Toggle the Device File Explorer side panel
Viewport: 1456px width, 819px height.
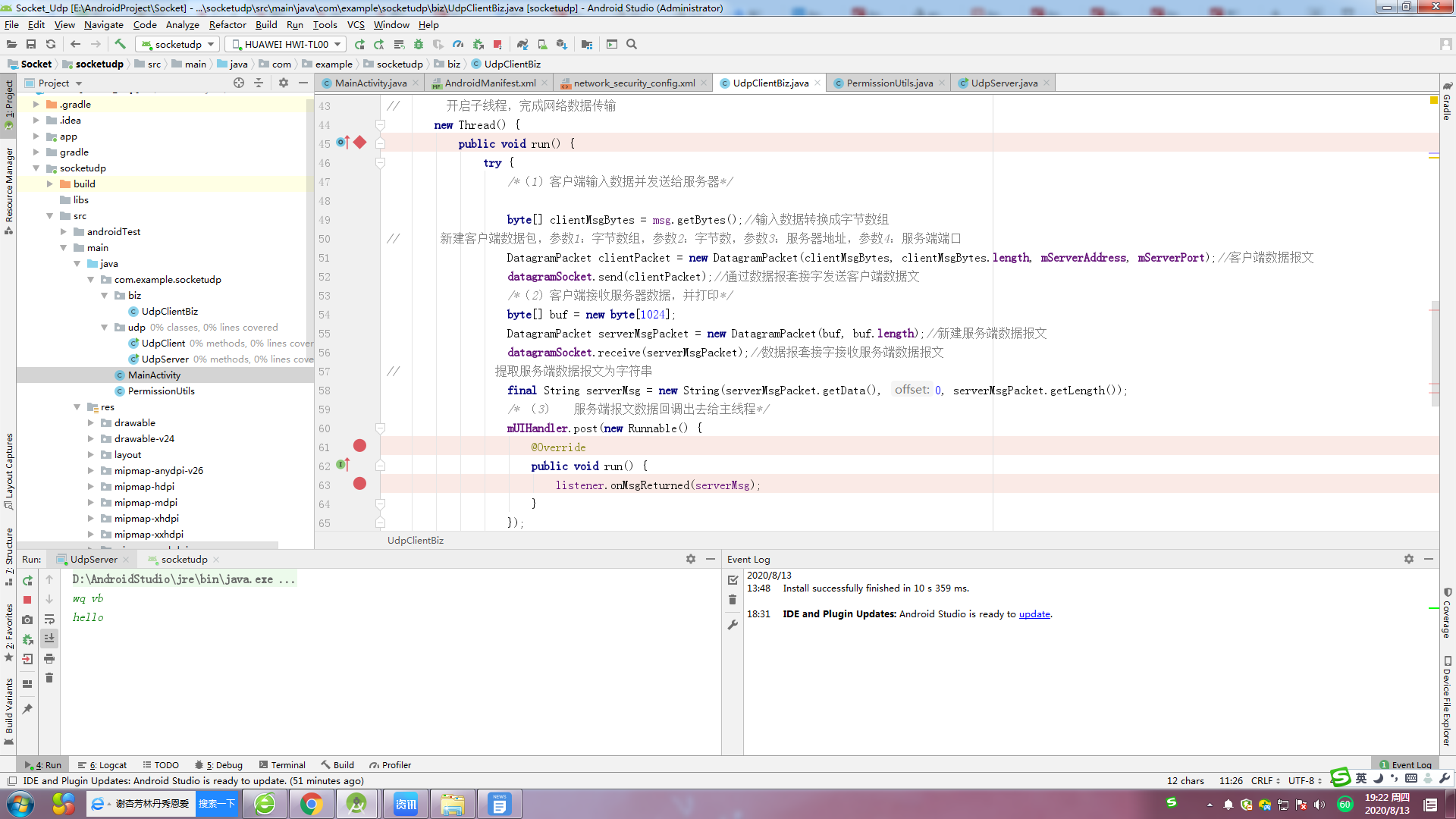coord(1447,701)
